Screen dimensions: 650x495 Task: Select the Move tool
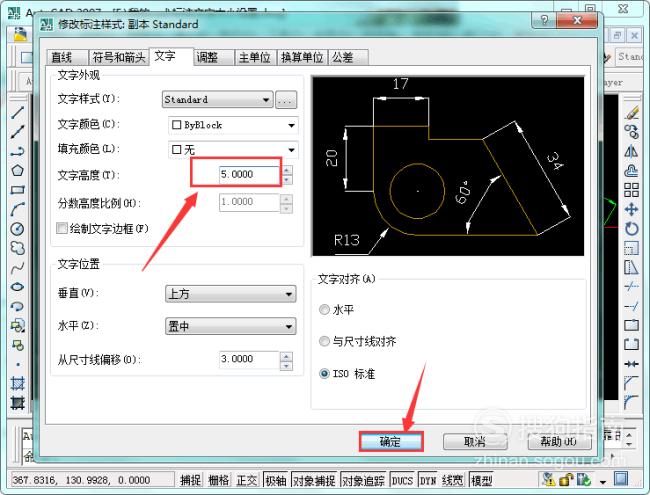631,209
